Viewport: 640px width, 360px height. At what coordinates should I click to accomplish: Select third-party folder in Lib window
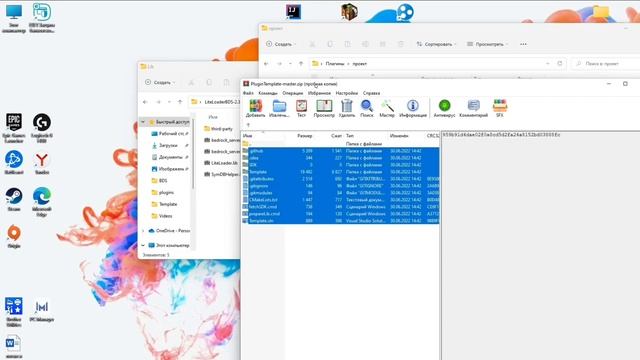click(x=218, y=129)
